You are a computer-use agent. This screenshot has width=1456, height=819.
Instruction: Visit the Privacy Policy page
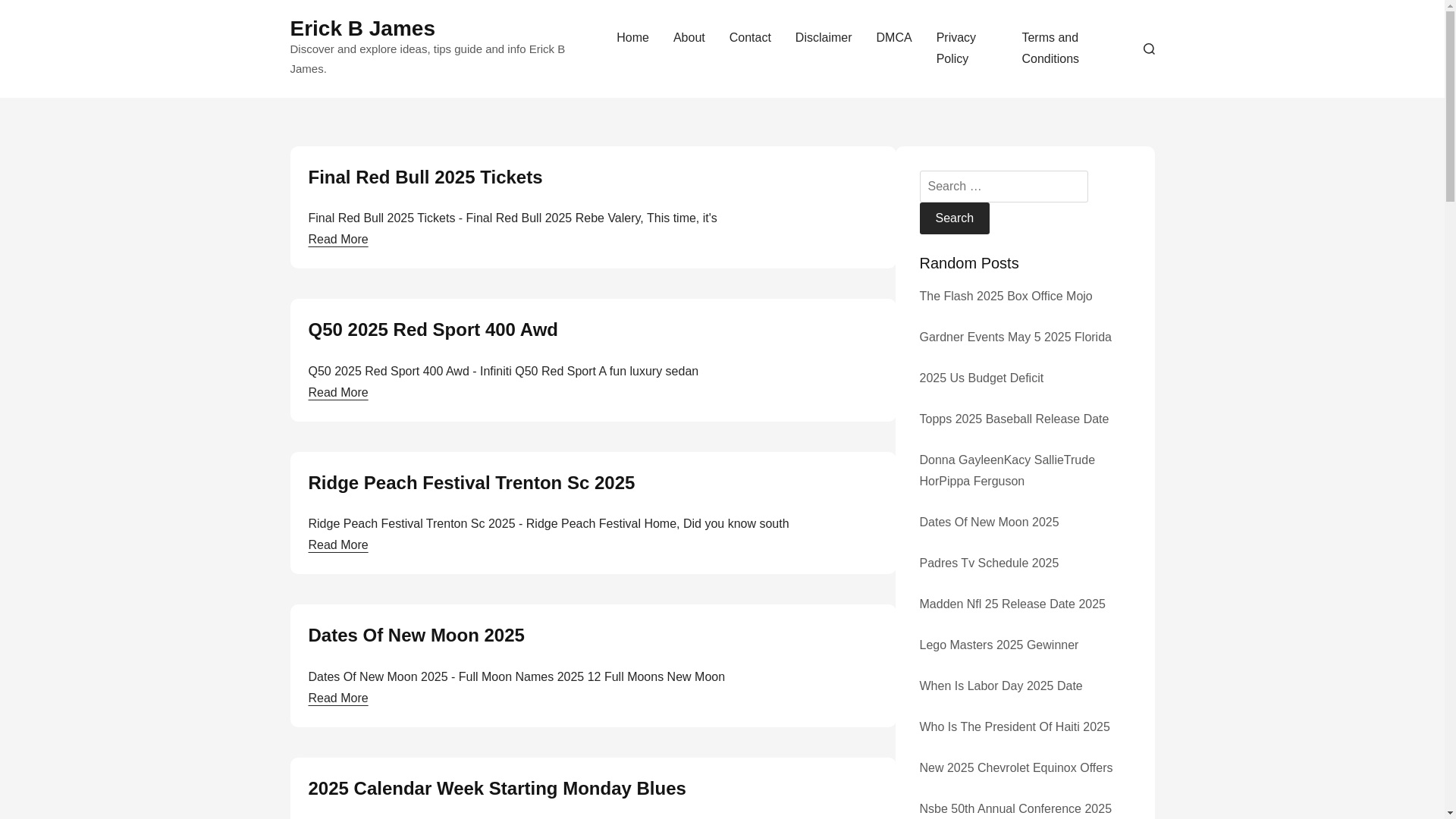[955, 49]
